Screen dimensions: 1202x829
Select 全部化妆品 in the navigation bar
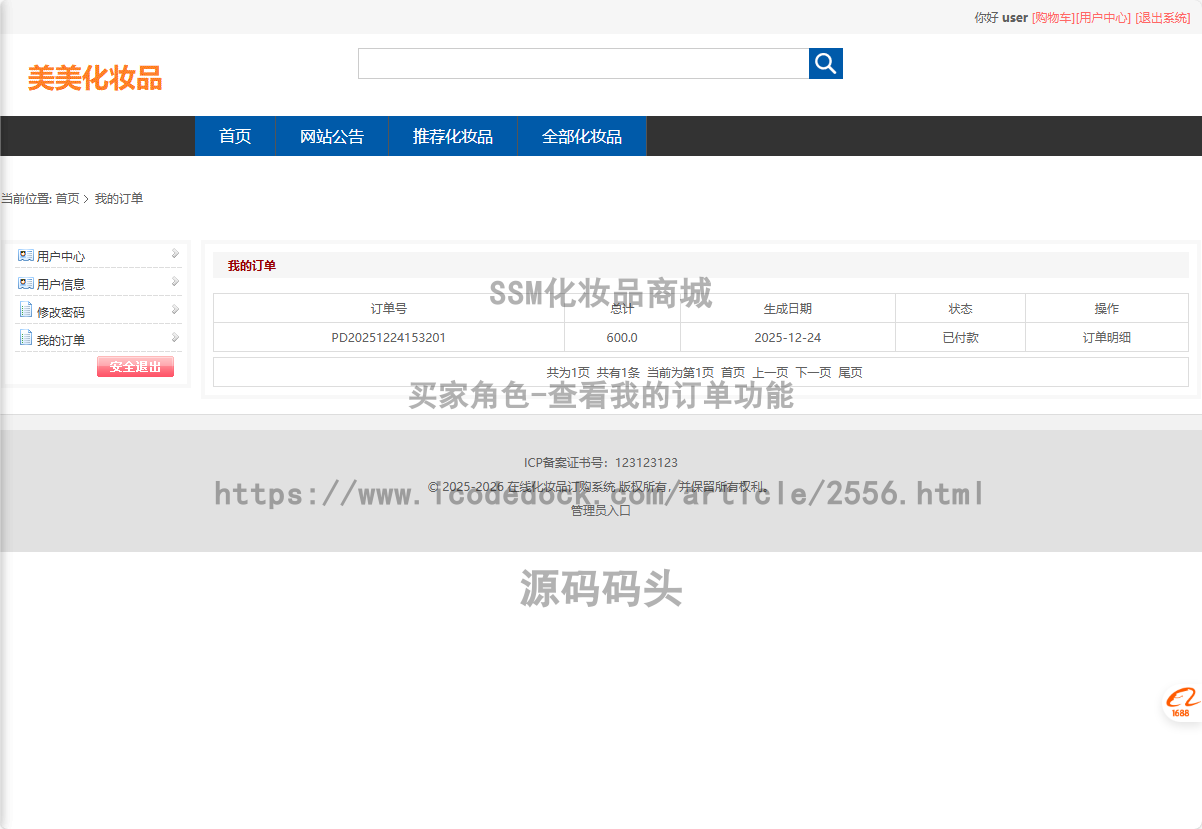pos(582,137)
